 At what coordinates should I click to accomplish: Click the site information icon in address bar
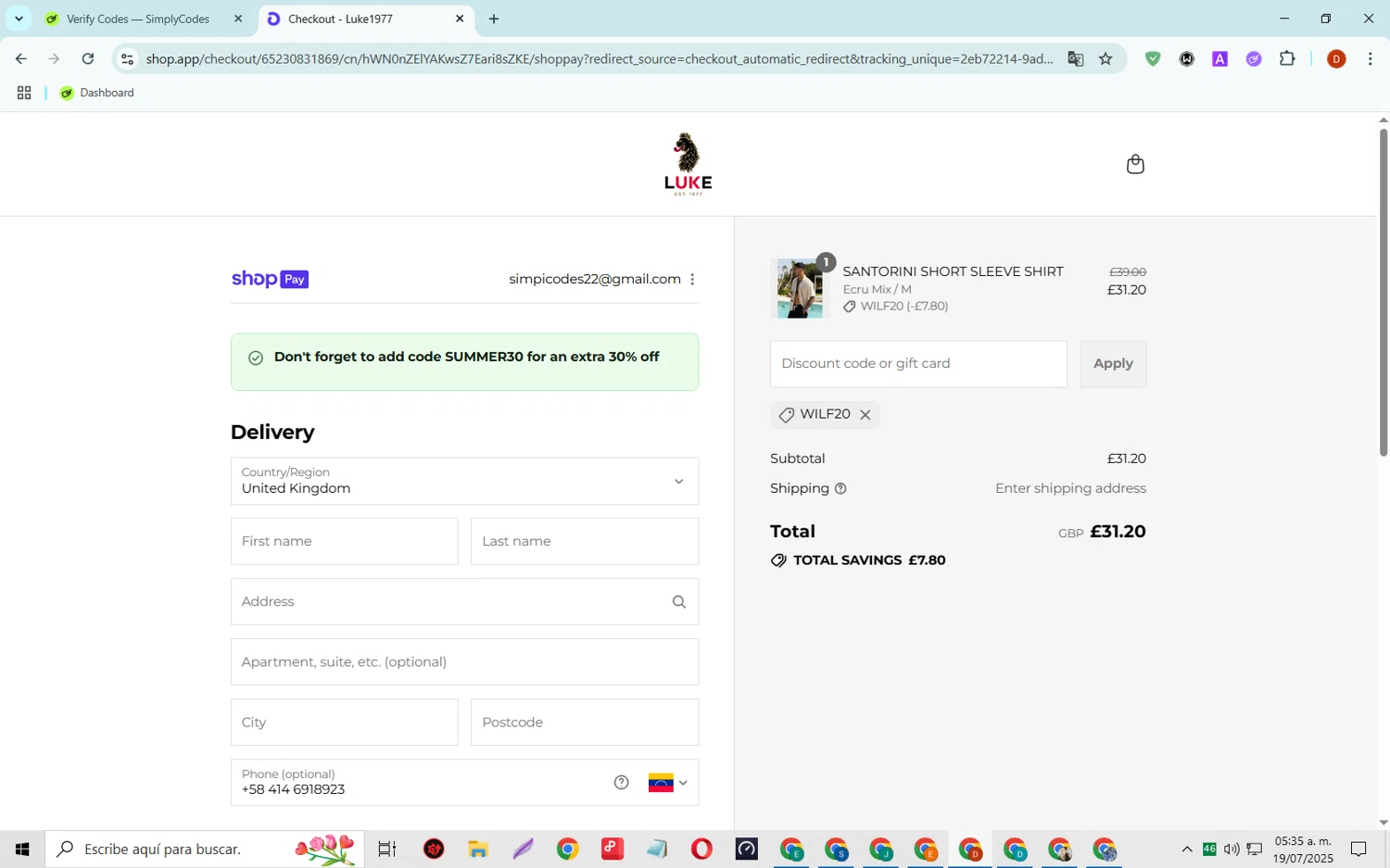click(128, 59)
